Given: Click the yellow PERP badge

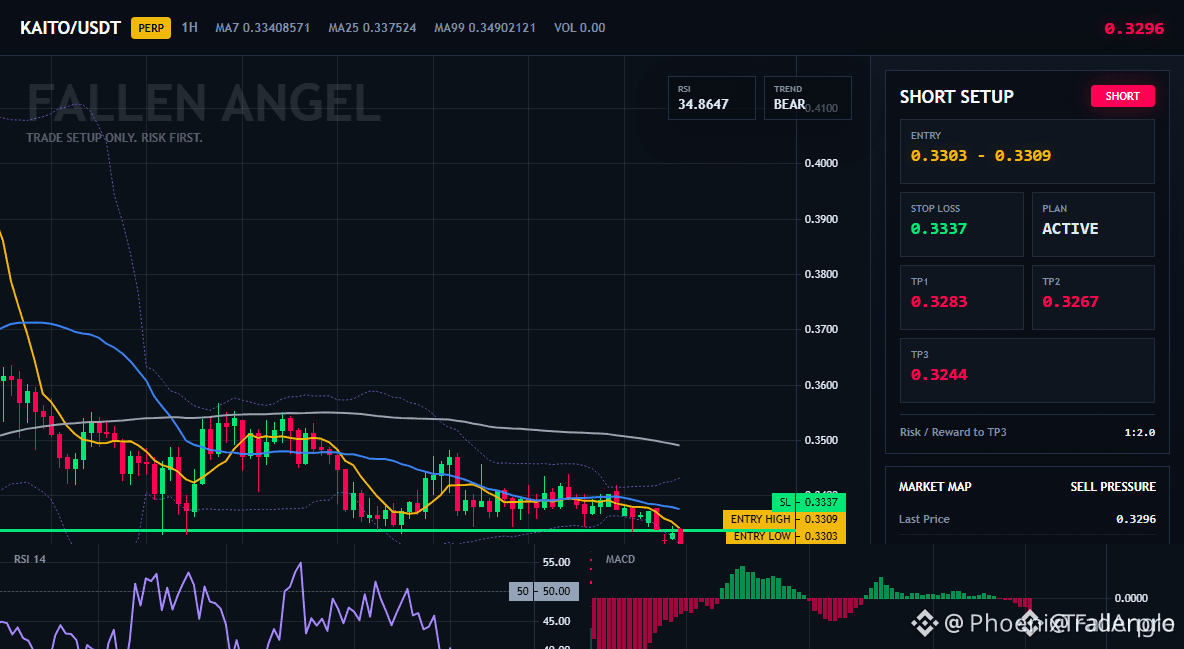Looking at the screenshot, I should click(151, 28).
